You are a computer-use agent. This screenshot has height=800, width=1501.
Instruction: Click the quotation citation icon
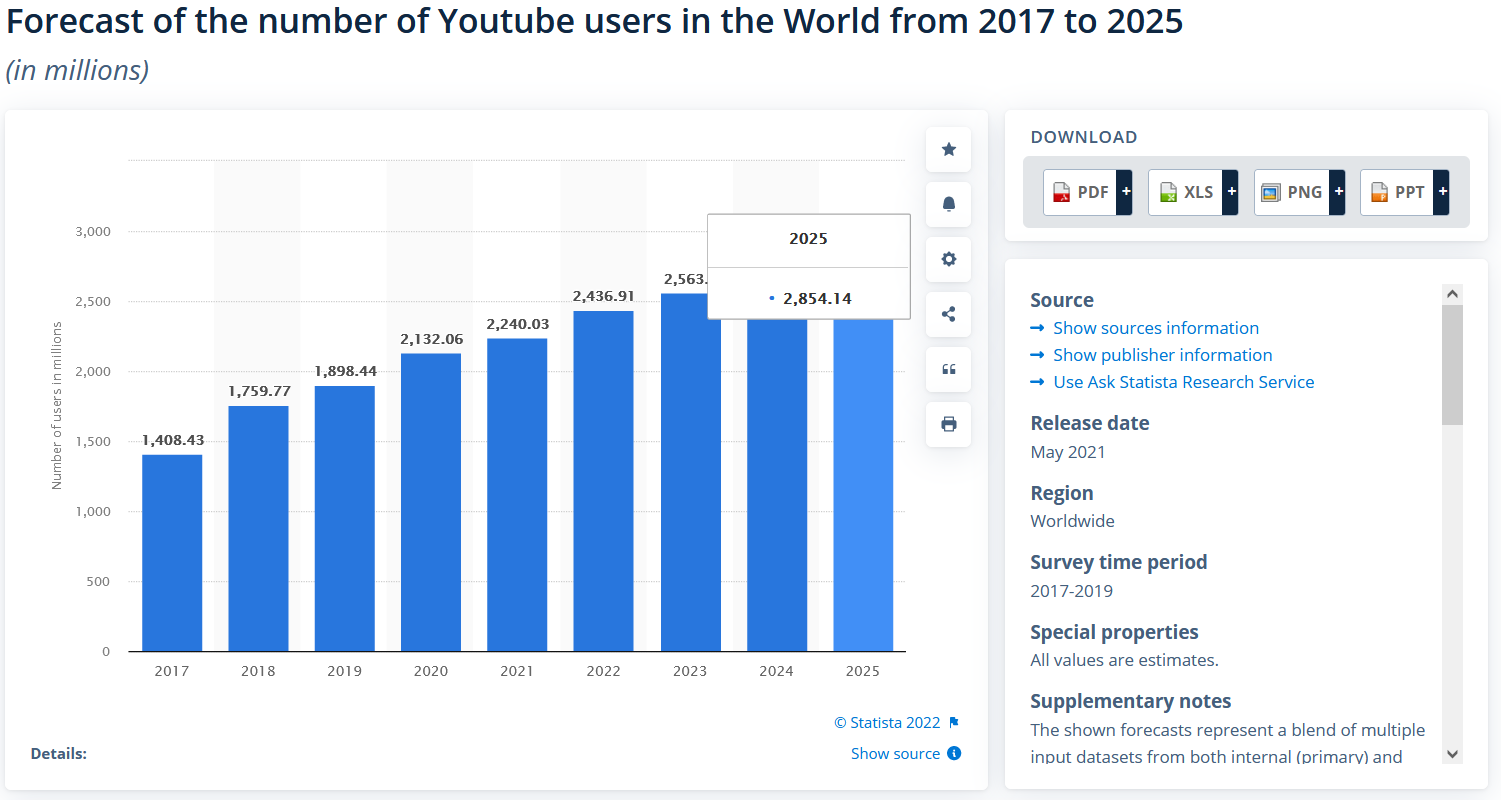pos(948,369)
